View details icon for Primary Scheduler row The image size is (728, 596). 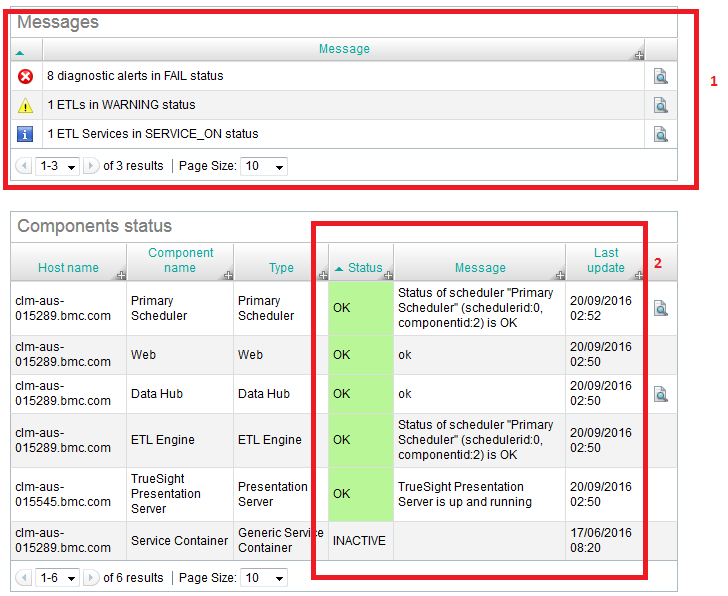[661, 308]
